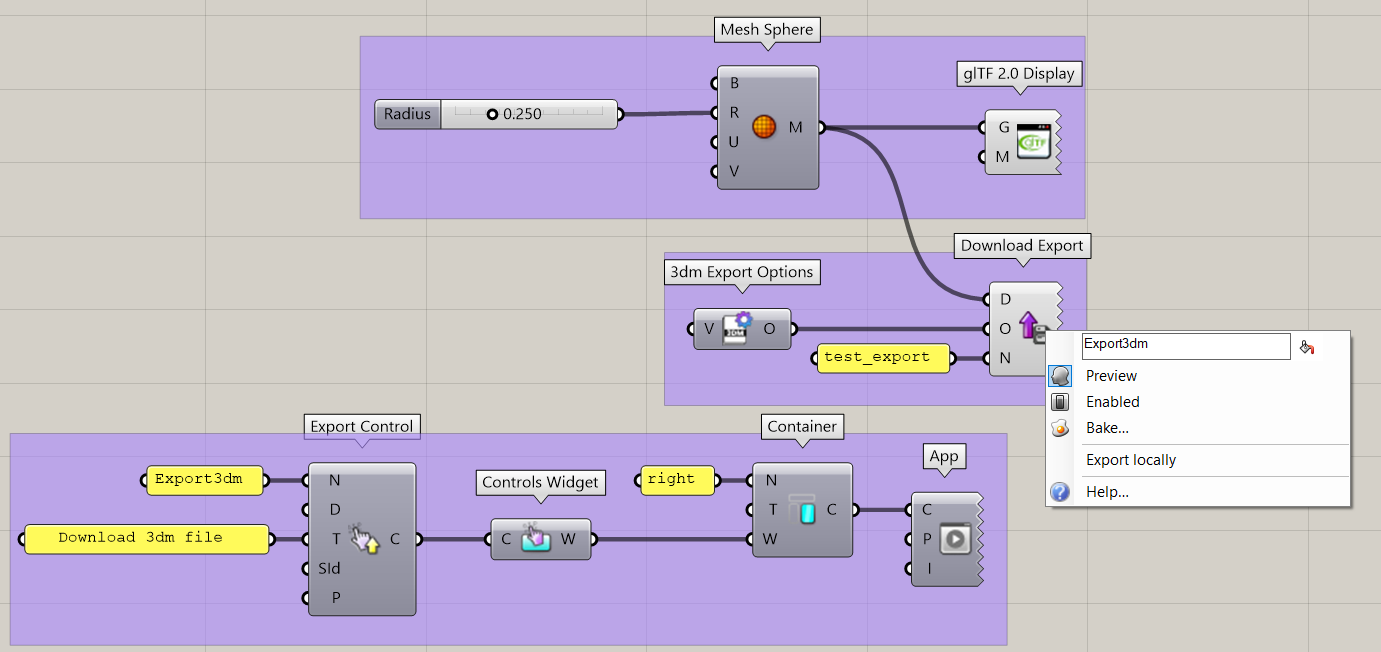Click the paint bucket icon beside the Export3dm field
Screen dimensions: 1381x652
pyautogui.click(x=1307, y=346)
